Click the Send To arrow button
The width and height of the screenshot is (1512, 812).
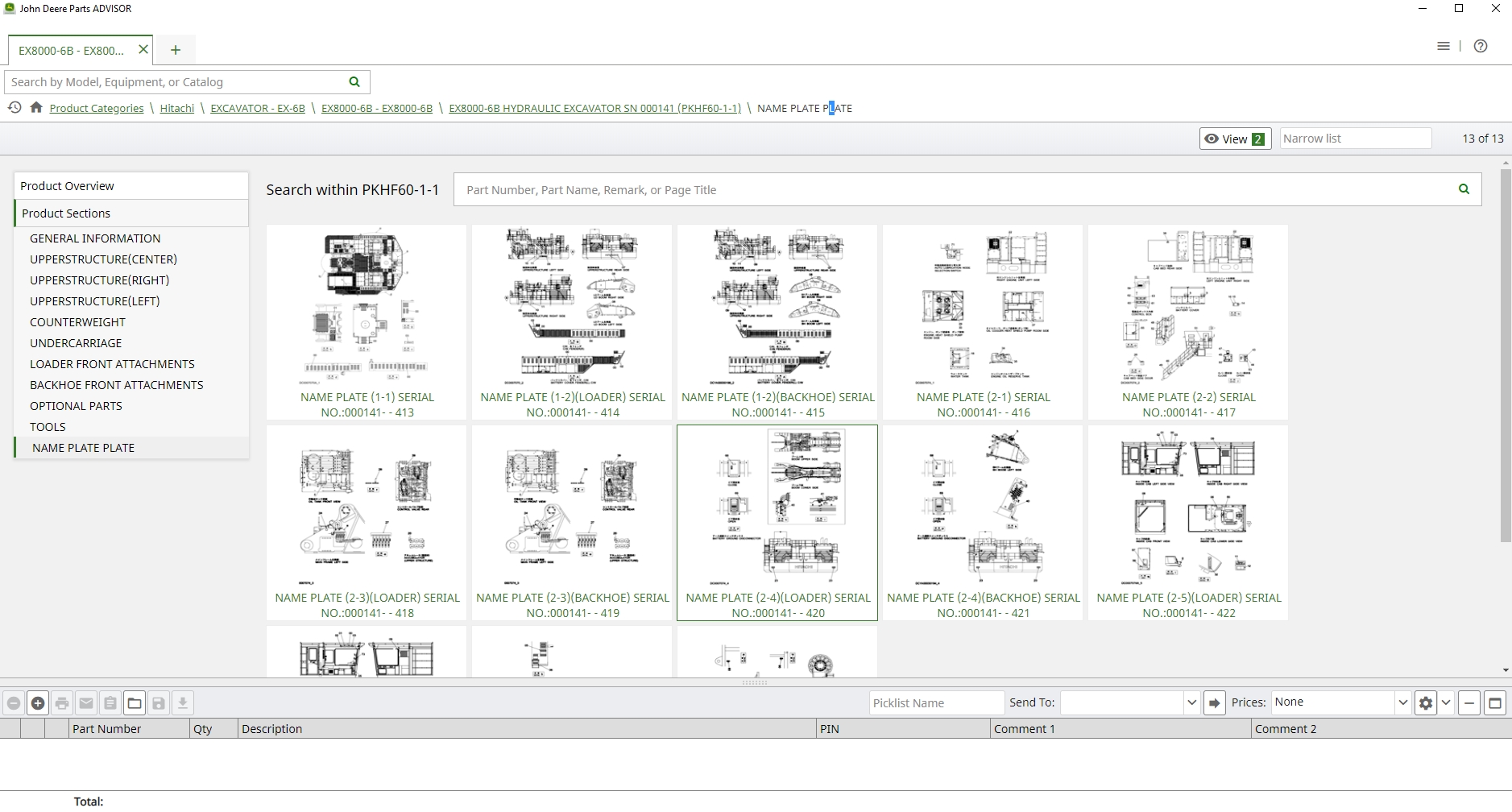click(1215, 703)
